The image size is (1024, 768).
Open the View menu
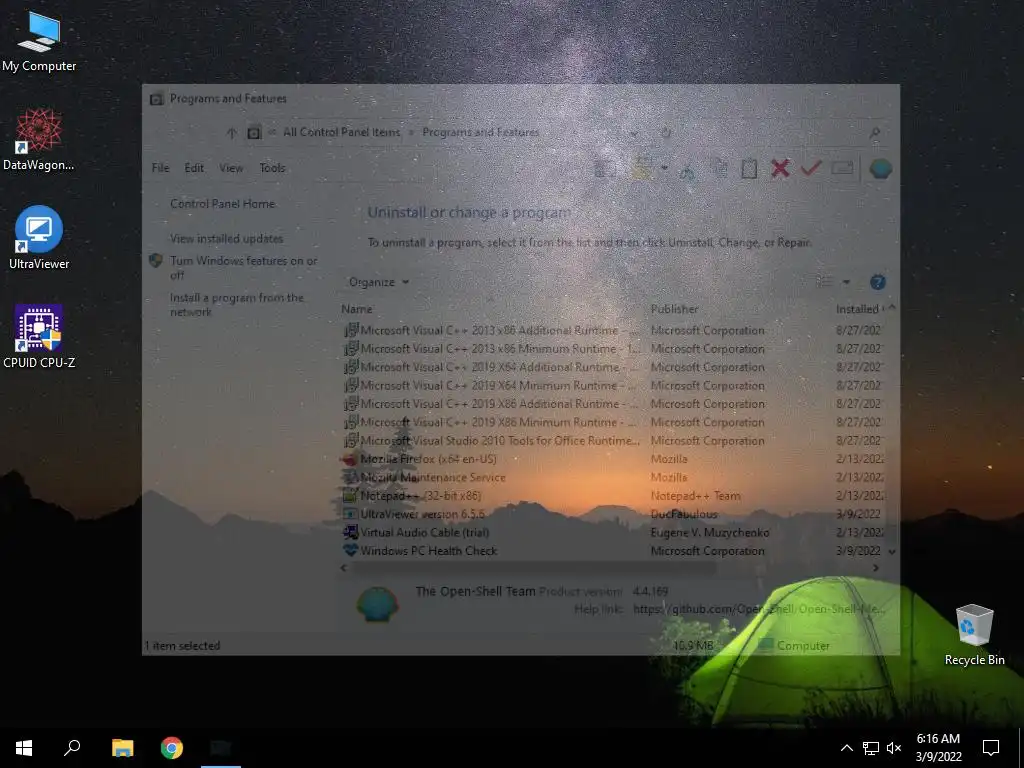(x=231, y=168)
